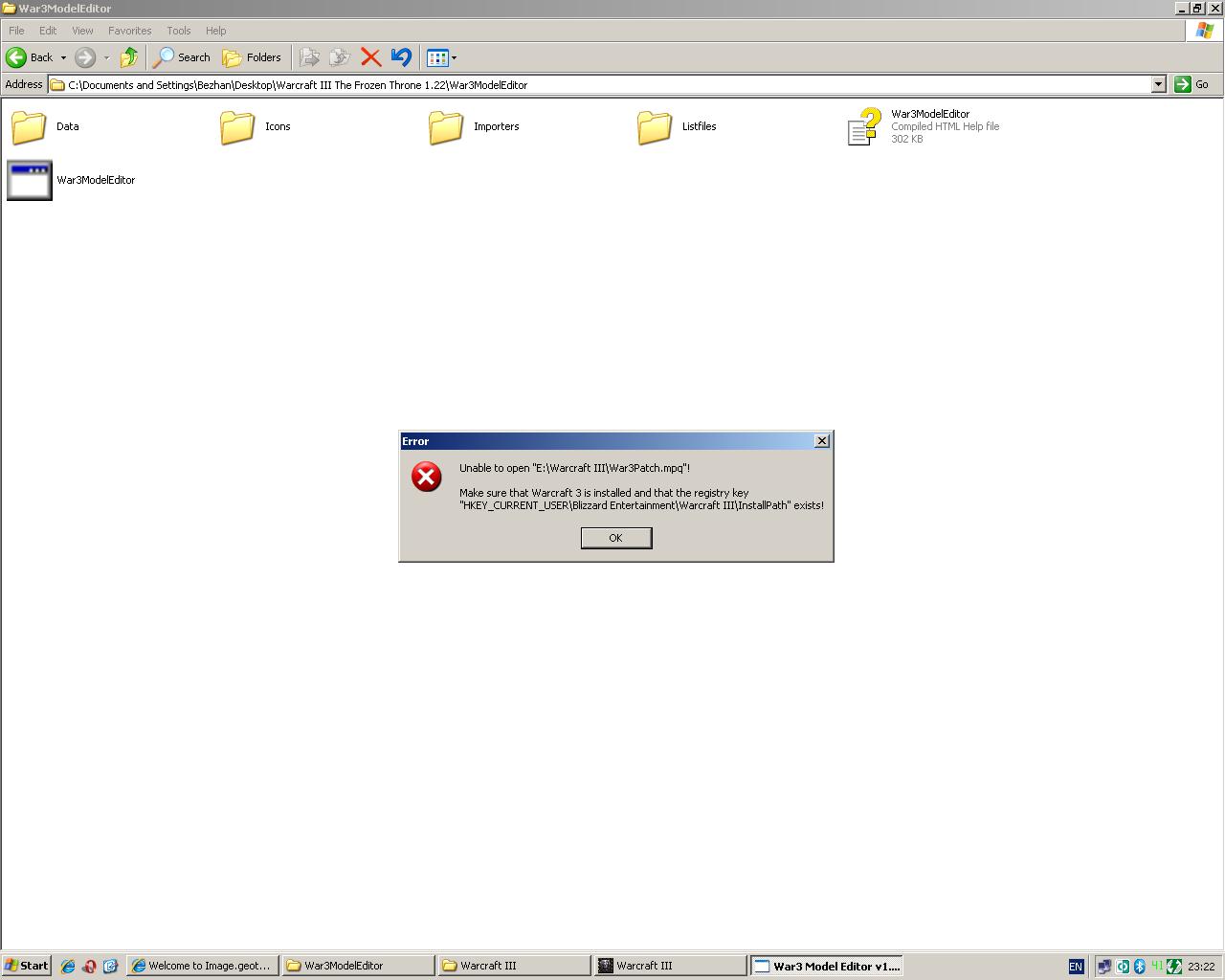Click the Move To toolbar icon
Image resolution: width=1225 pixels, height=980 pixels.
click(309, 57)
